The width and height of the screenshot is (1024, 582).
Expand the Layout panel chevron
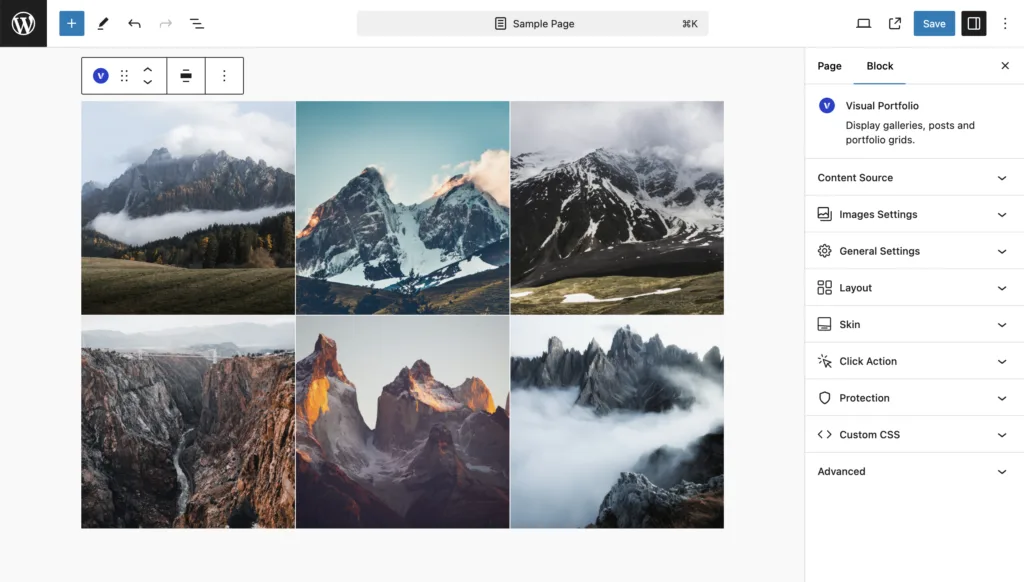[x=1002, y=288]
